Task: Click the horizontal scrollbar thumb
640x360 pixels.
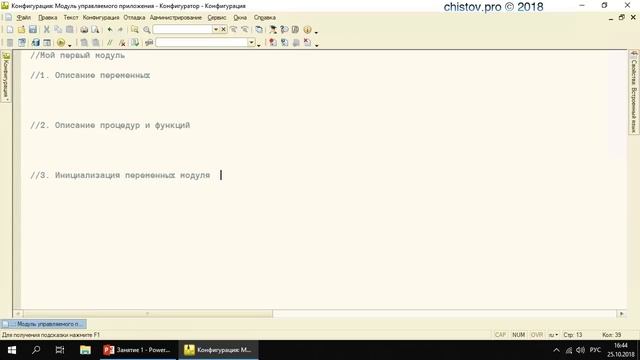Action: click(147, 313)
